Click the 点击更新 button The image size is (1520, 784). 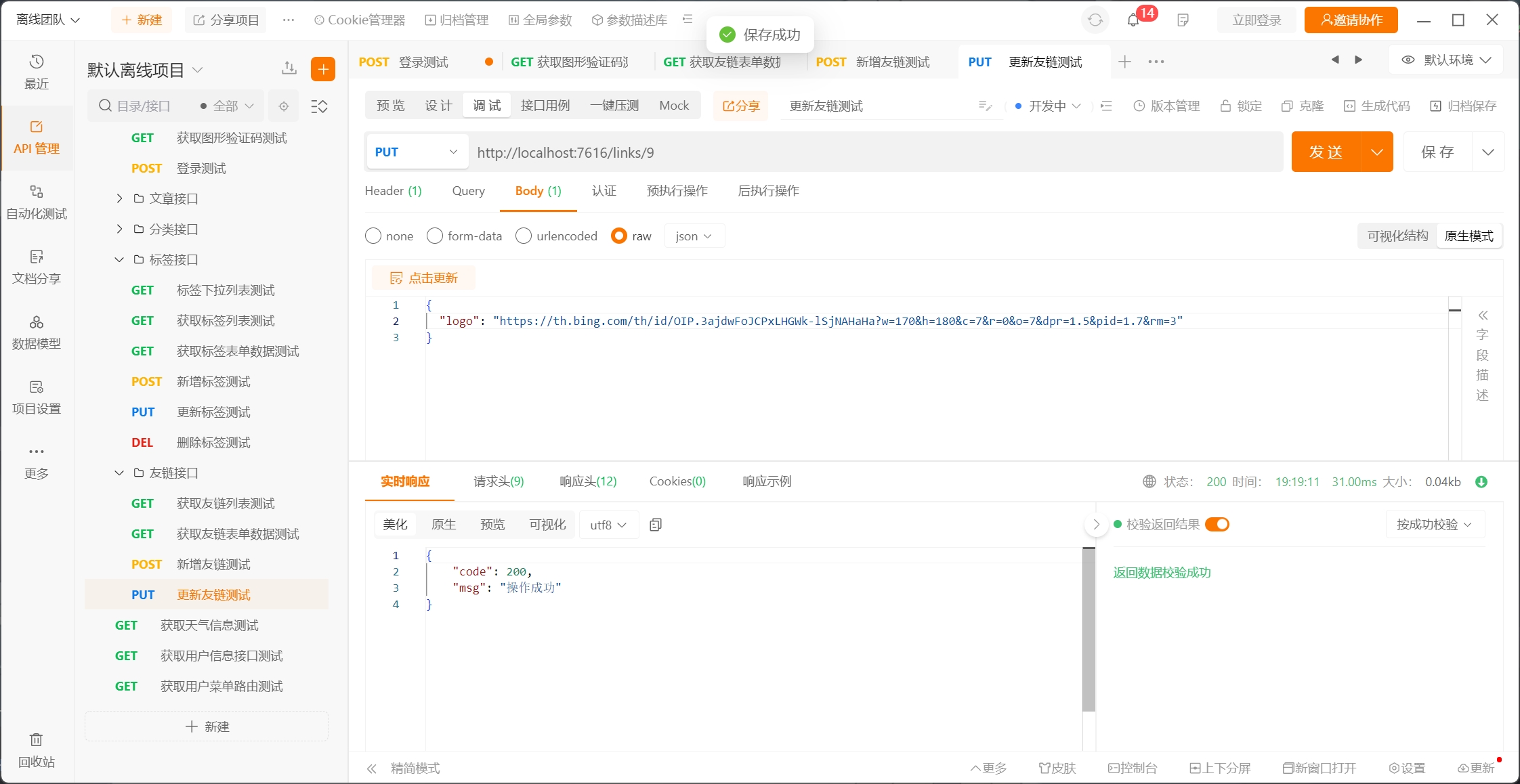424,278
